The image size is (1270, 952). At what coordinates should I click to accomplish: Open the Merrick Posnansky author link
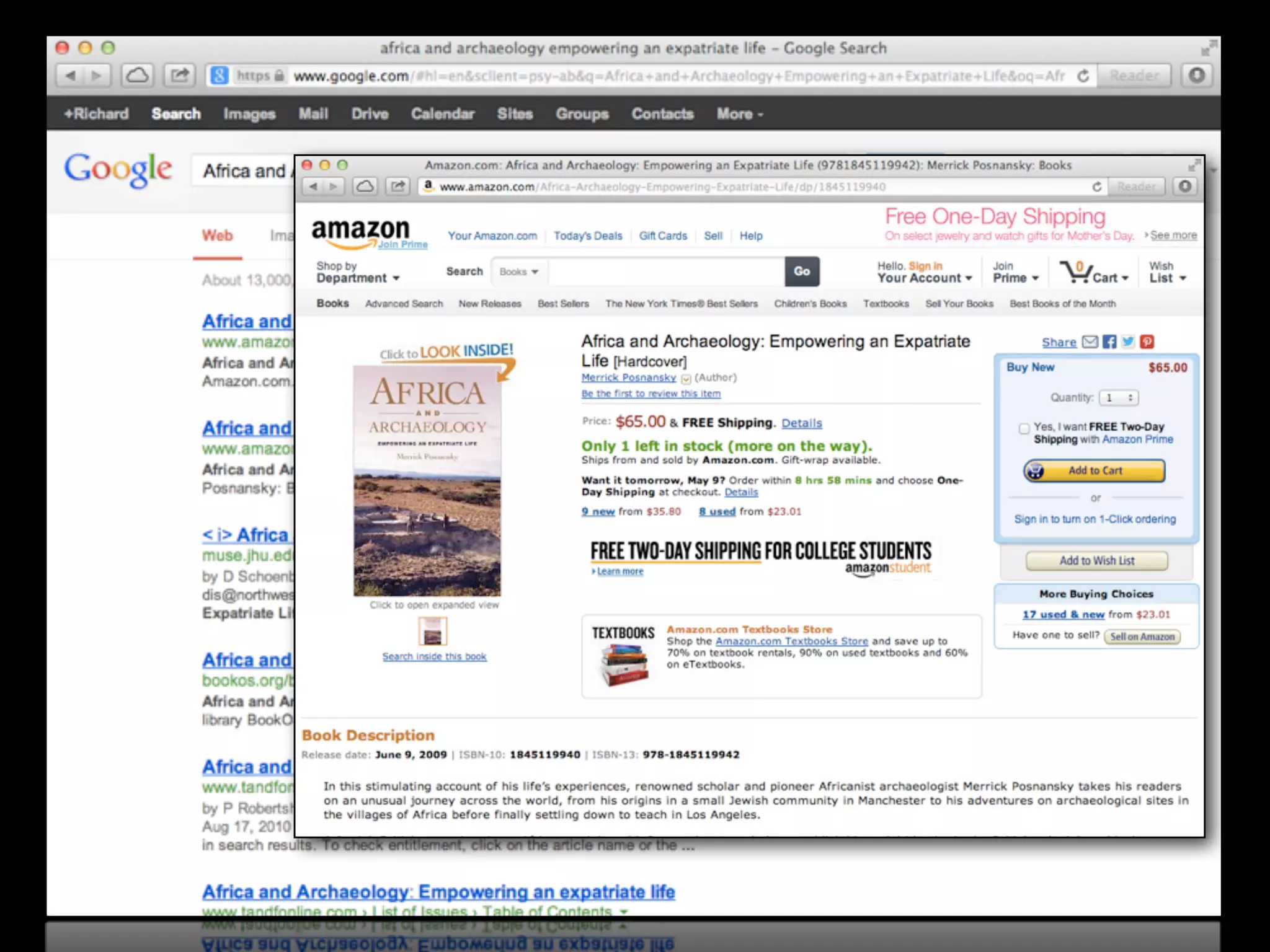point(628,377)
